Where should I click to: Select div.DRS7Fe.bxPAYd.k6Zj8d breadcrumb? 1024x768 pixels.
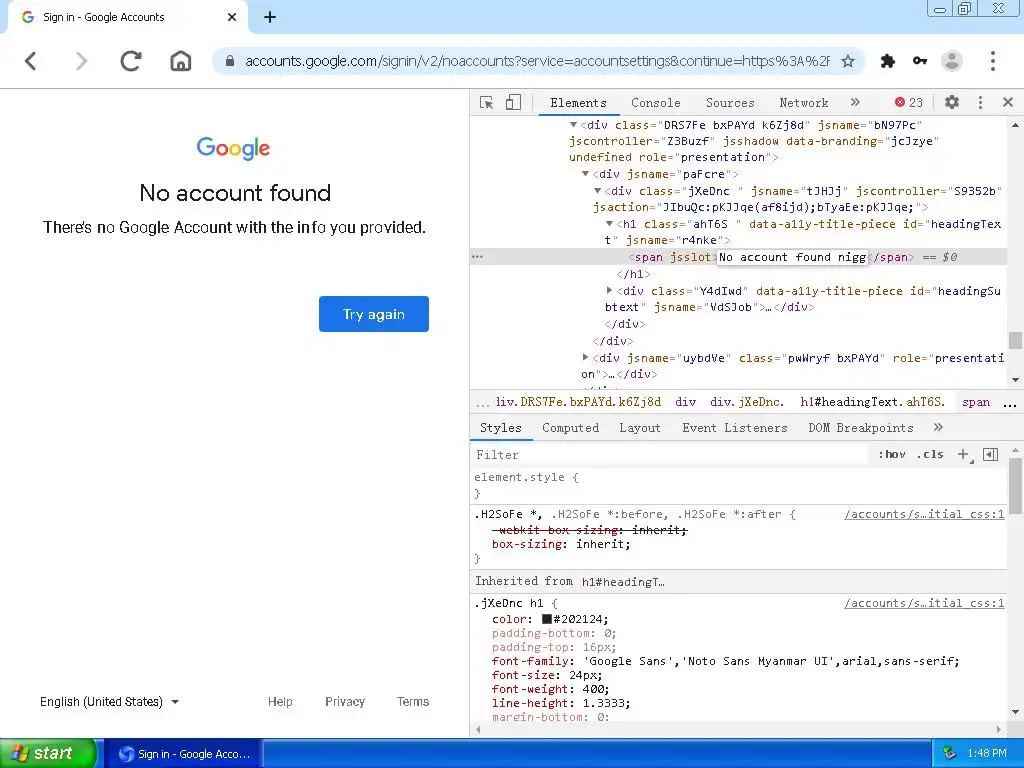coord(579,402)
